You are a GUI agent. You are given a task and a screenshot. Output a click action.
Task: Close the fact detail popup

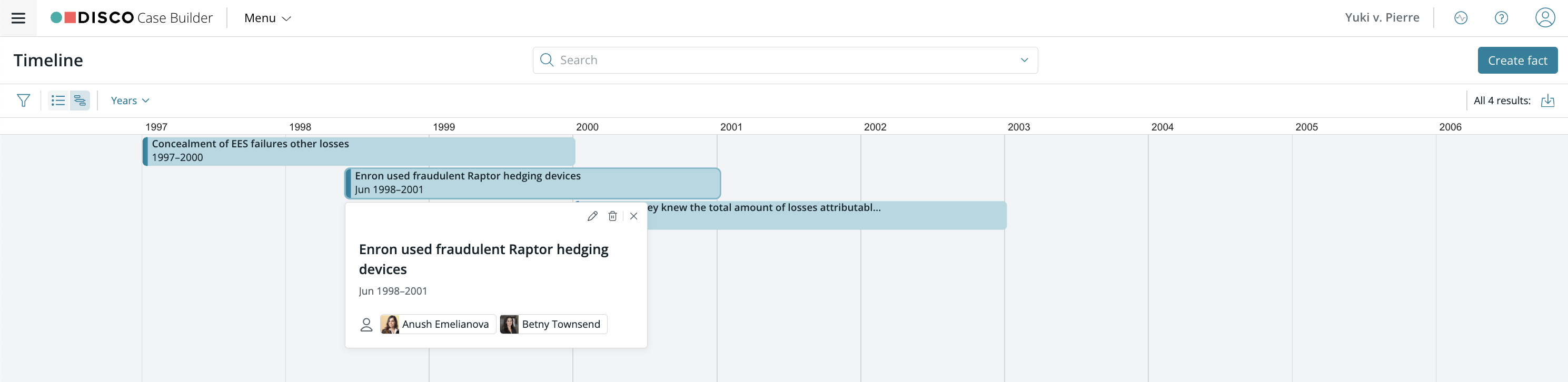633,216
